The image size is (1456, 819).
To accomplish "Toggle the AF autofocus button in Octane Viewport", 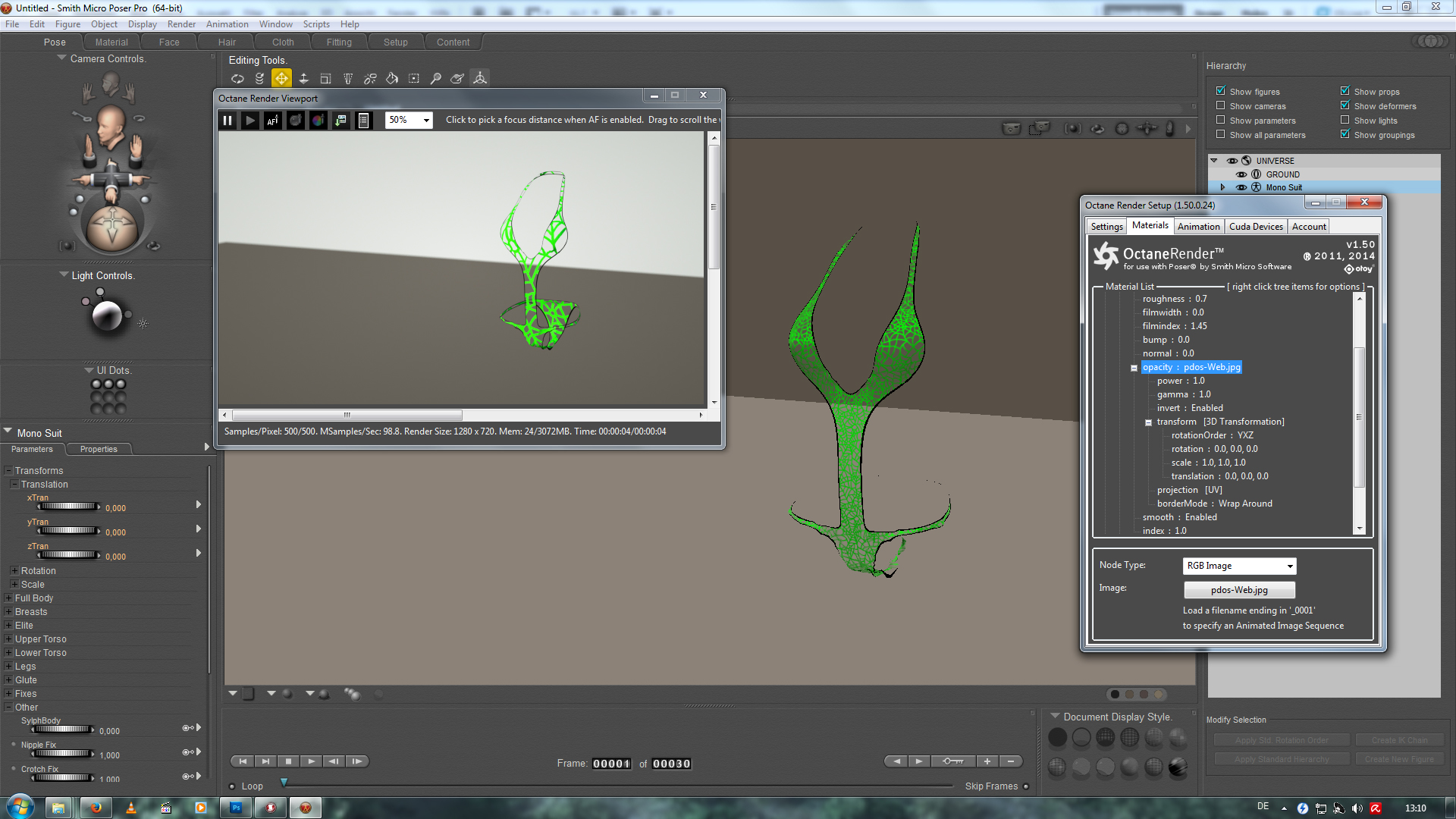I will point(273,121).
